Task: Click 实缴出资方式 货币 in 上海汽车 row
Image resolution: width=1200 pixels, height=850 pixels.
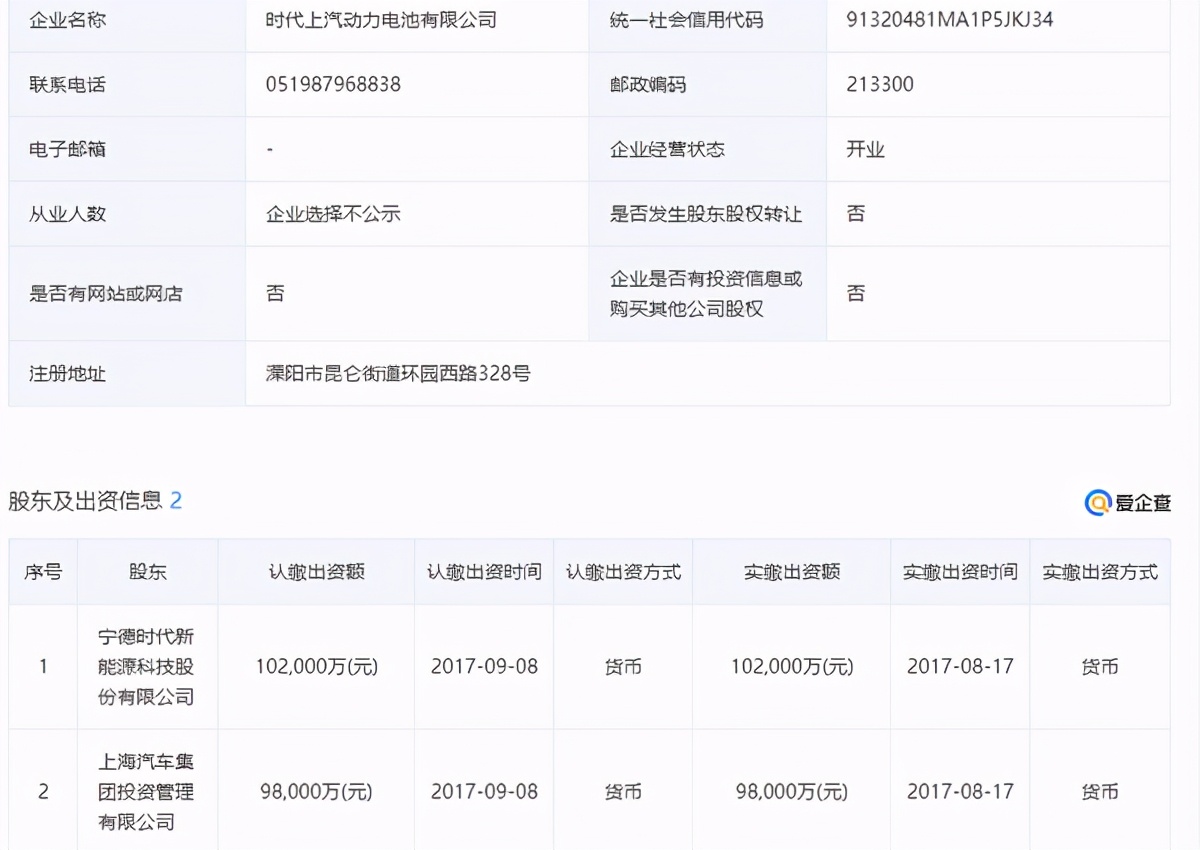Action: point(1100,792)
